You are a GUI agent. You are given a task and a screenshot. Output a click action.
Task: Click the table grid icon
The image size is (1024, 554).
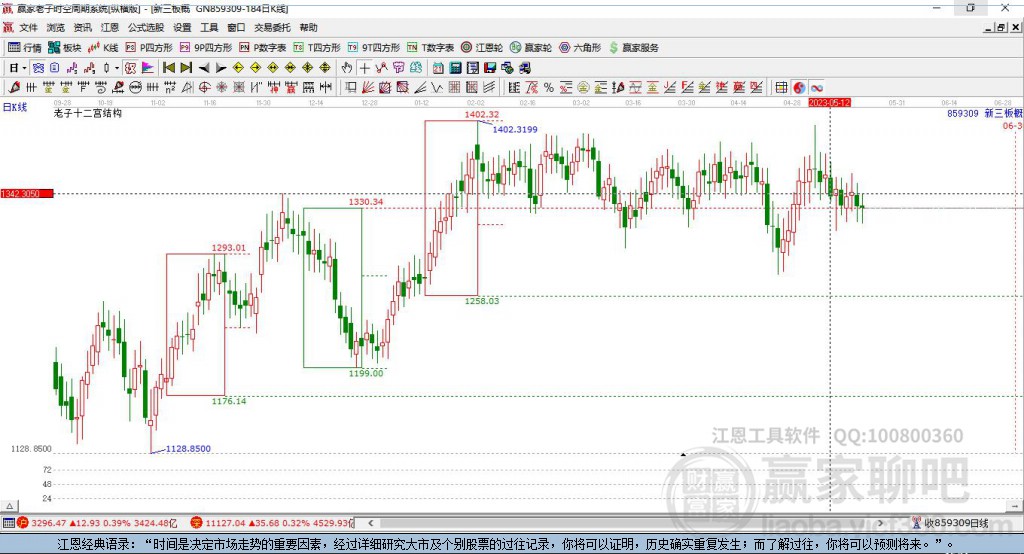click(781, 88)
